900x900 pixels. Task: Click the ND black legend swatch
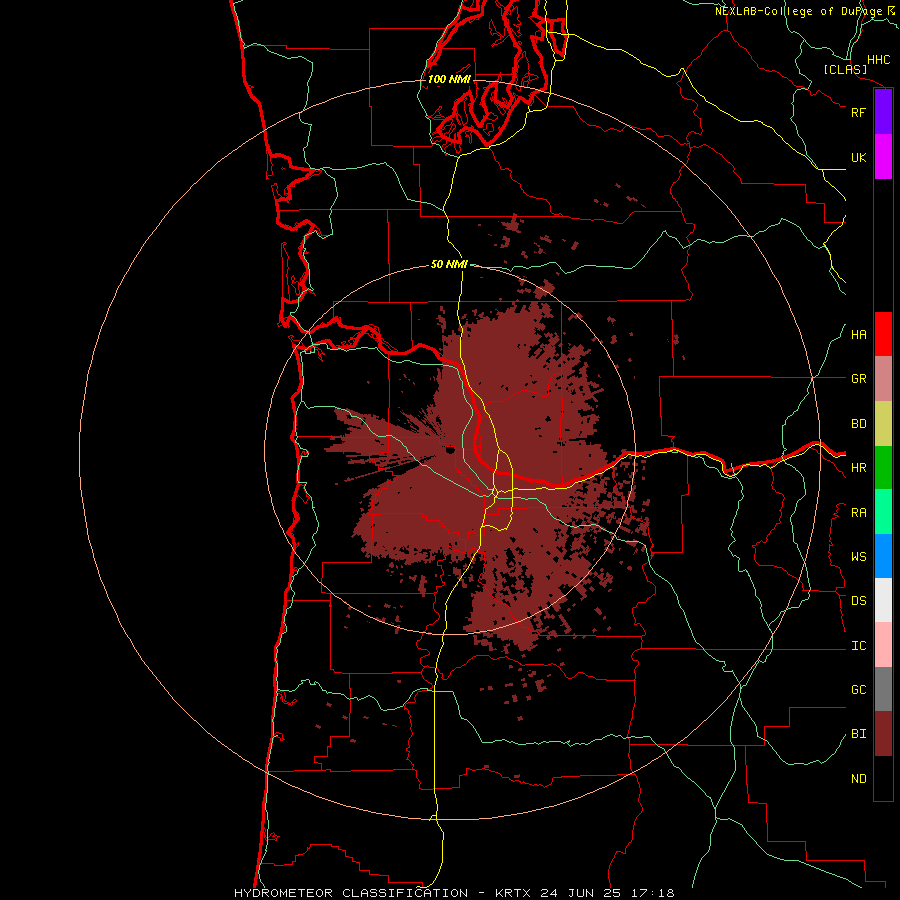(883, 778)
